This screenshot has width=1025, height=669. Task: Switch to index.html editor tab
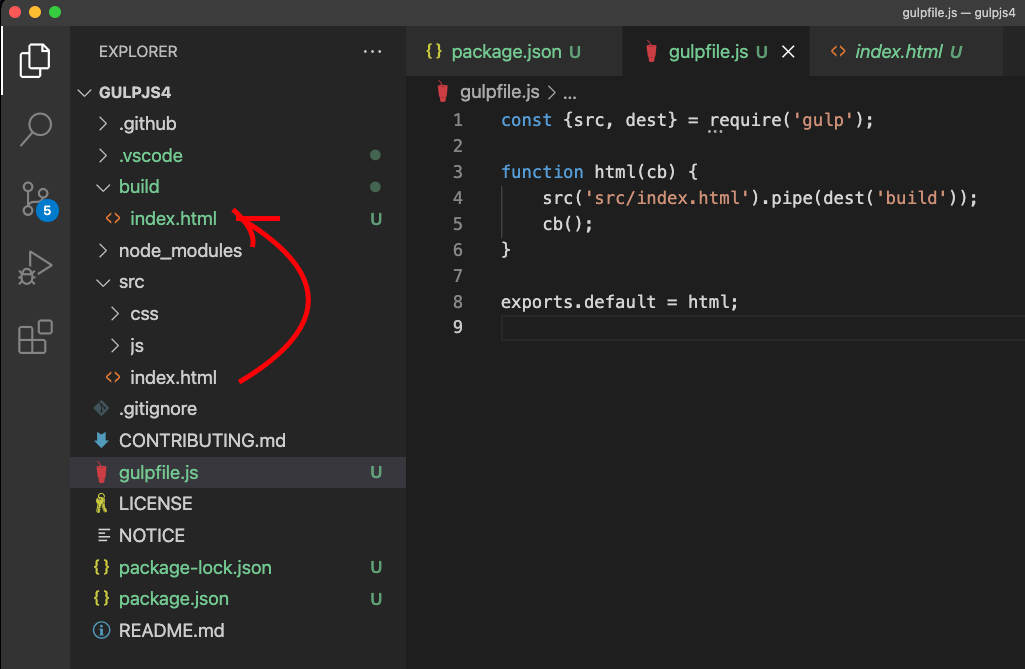[906, 52]
